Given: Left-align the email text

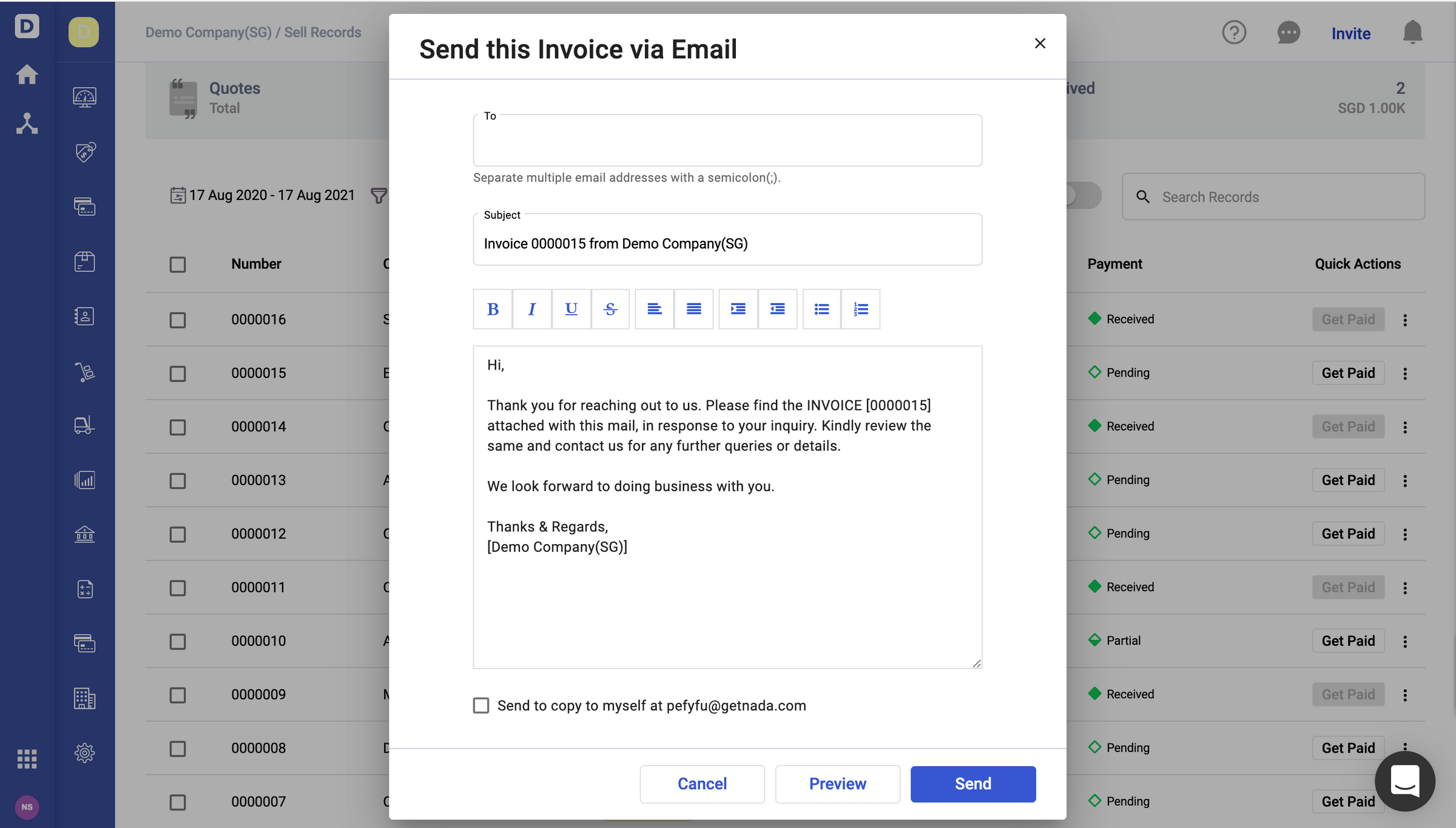Looking at the screenshot, I should coord(654,309).
